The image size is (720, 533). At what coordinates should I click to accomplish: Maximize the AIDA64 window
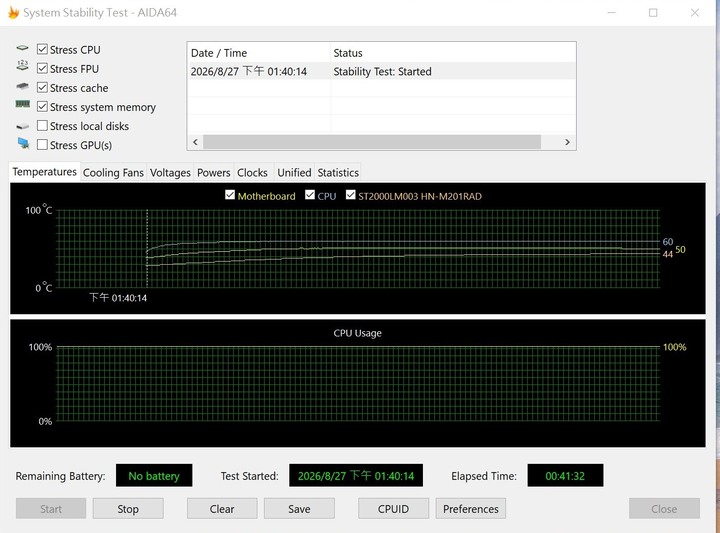[x=653, y=13]
